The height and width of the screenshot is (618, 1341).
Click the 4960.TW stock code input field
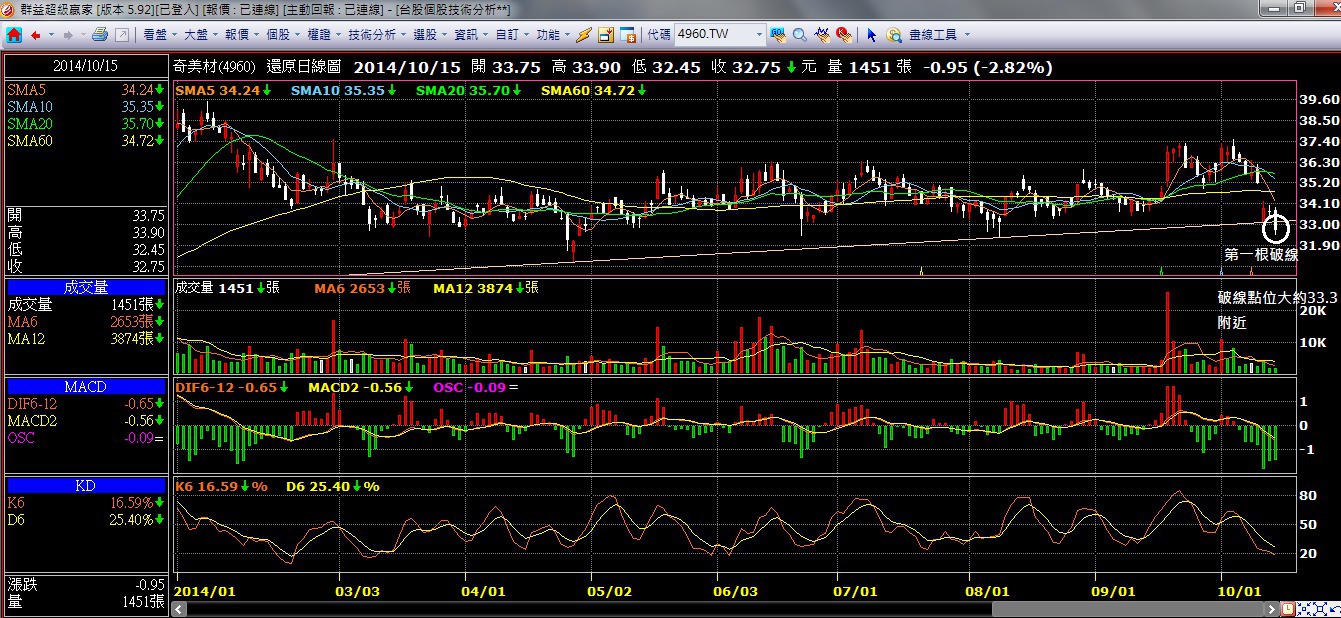(711, 35)
